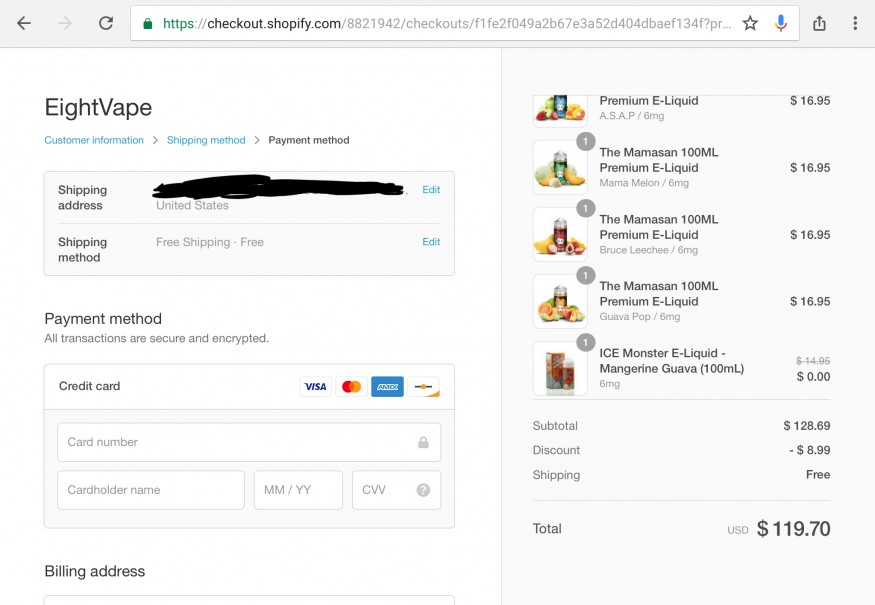Click the green secure padlock icon
Screen dimensions: 875x605
pos(148,23)
